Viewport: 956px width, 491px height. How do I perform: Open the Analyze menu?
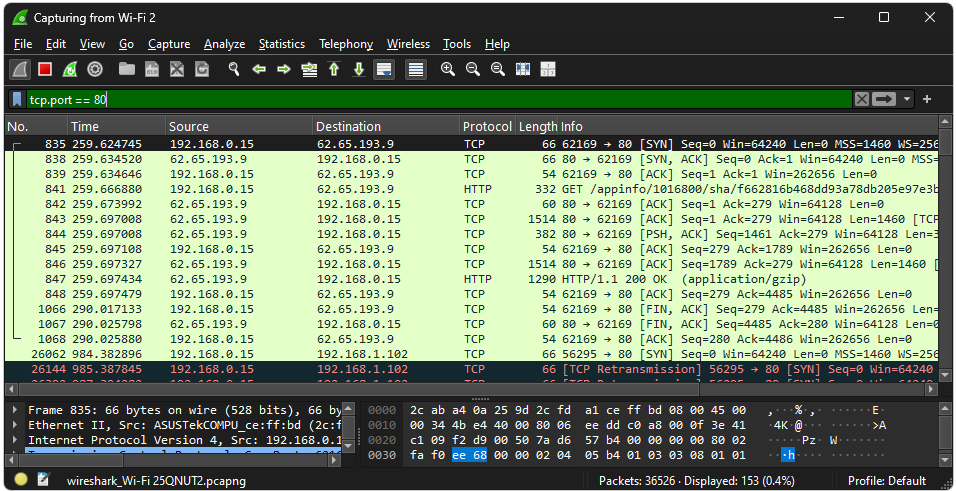coord(224,44)
